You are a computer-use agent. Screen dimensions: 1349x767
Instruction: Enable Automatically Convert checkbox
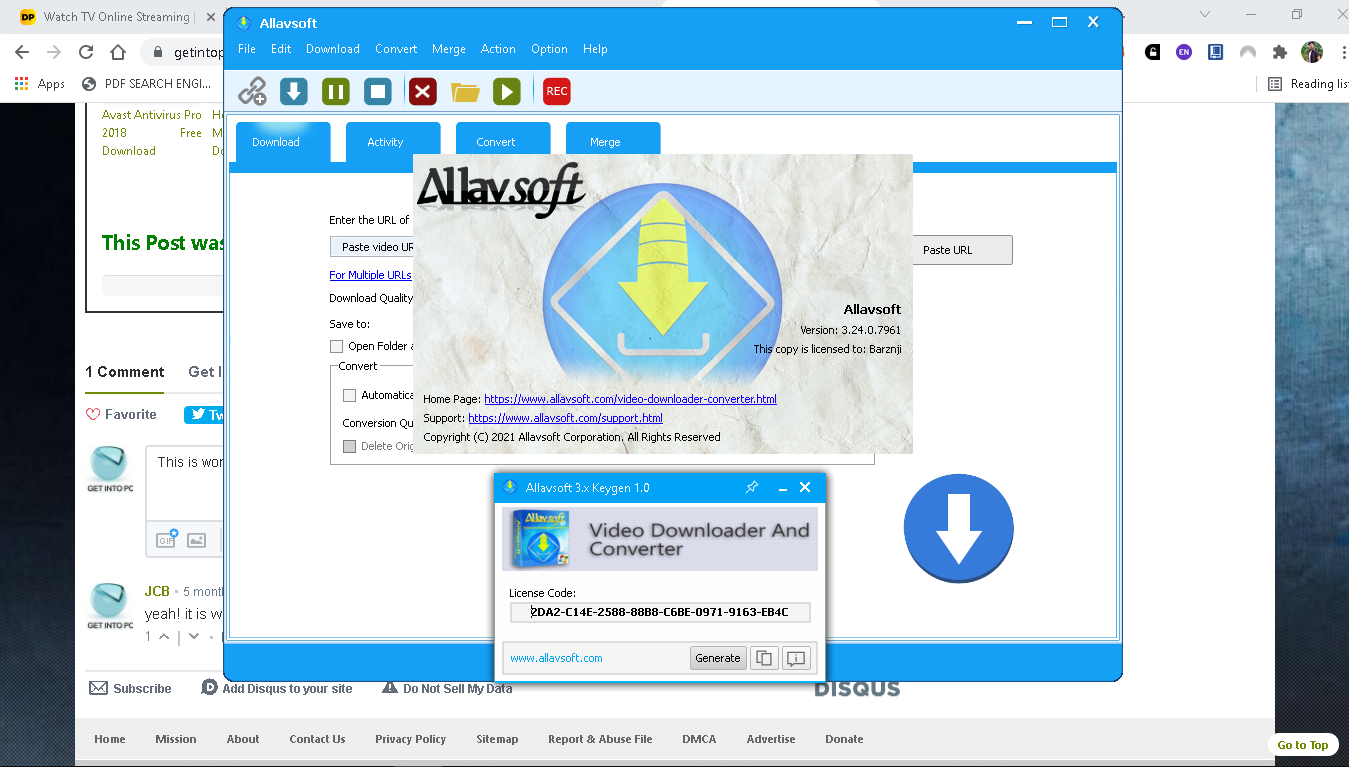tap(349, 395)
